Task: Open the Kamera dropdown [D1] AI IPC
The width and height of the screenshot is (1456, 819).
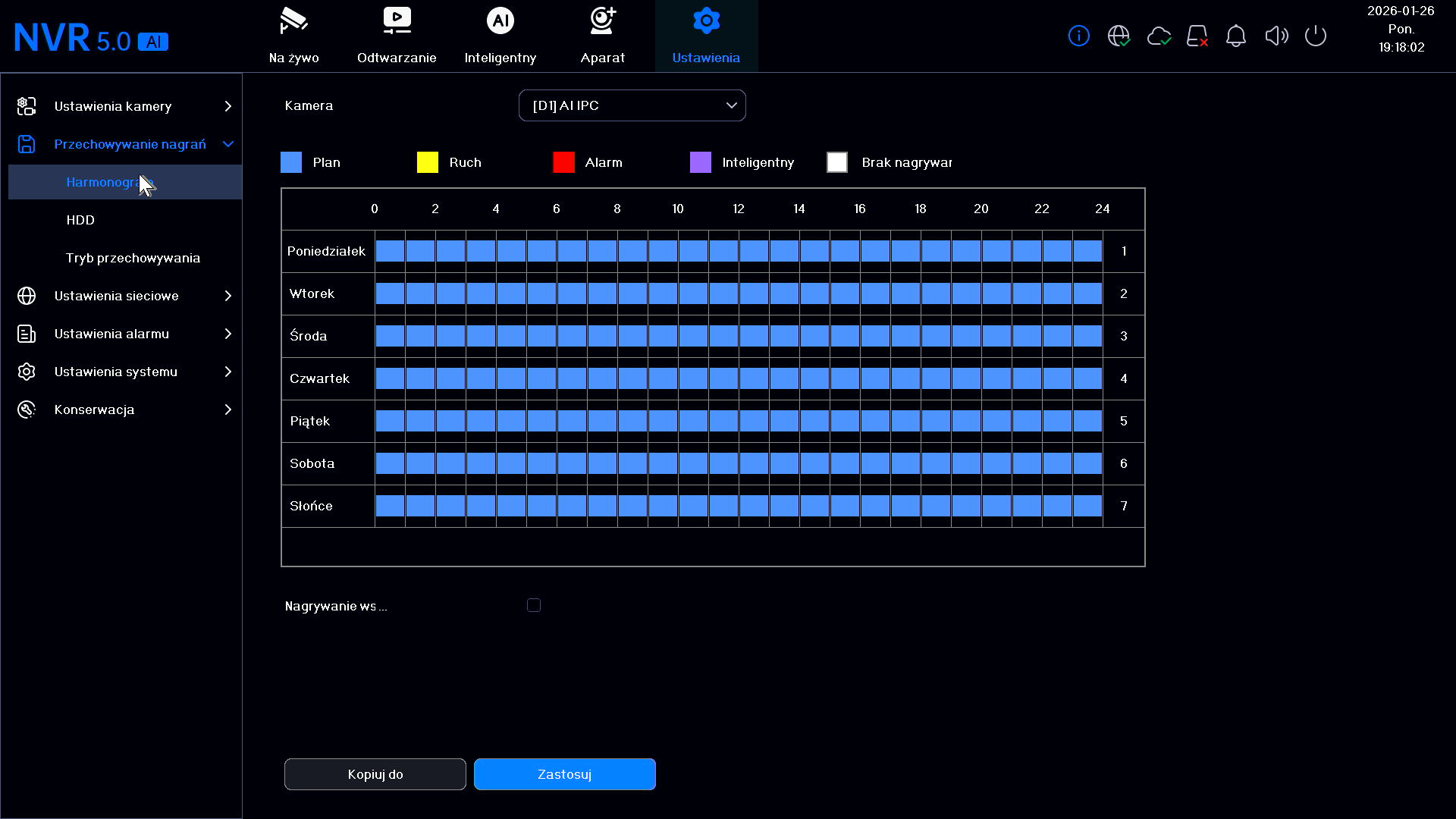Action: pyautogui.click(x=632, y=105)
